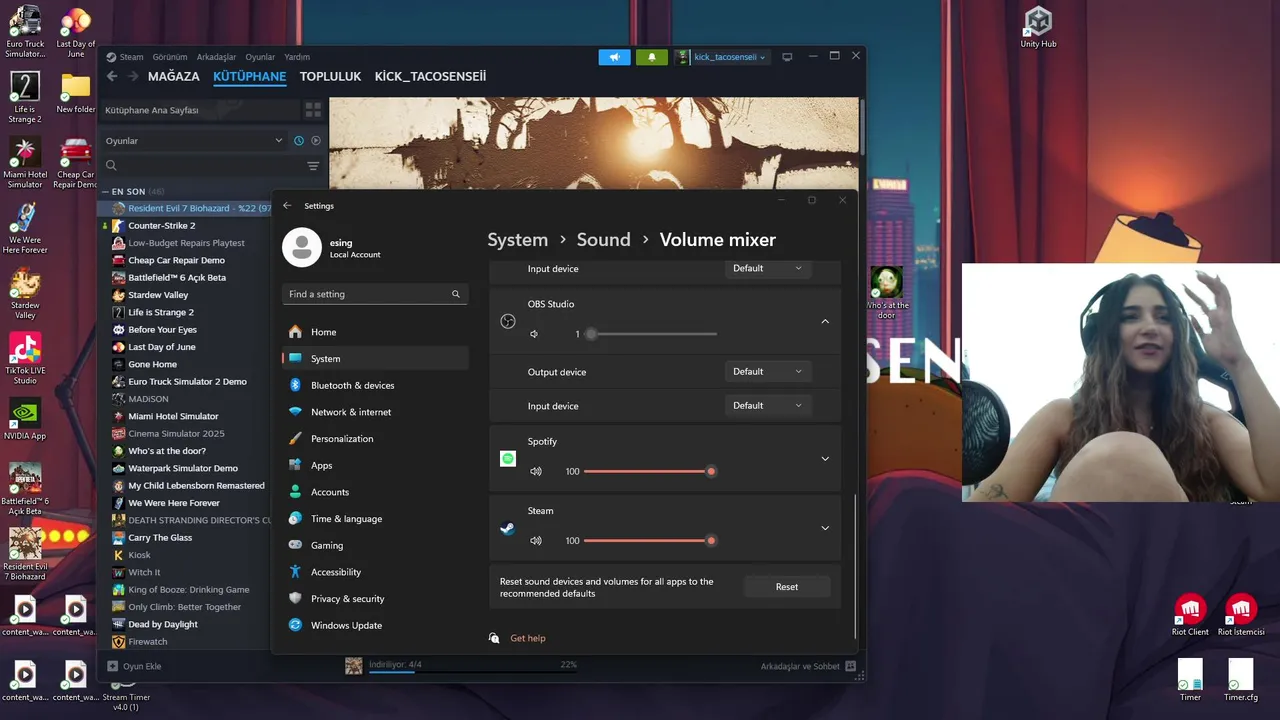The height and width of the screenshot is (720, 1280).
Task: Open Accounts settings page
Action: click(x=375, y=492)
